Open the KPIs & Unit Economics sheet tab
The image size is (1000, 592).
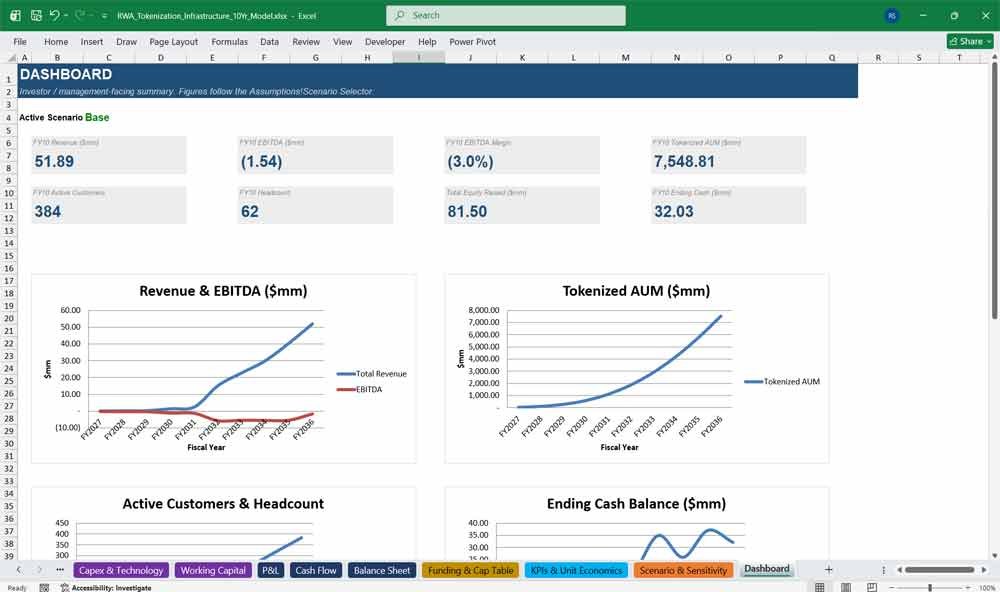[577, 570]
